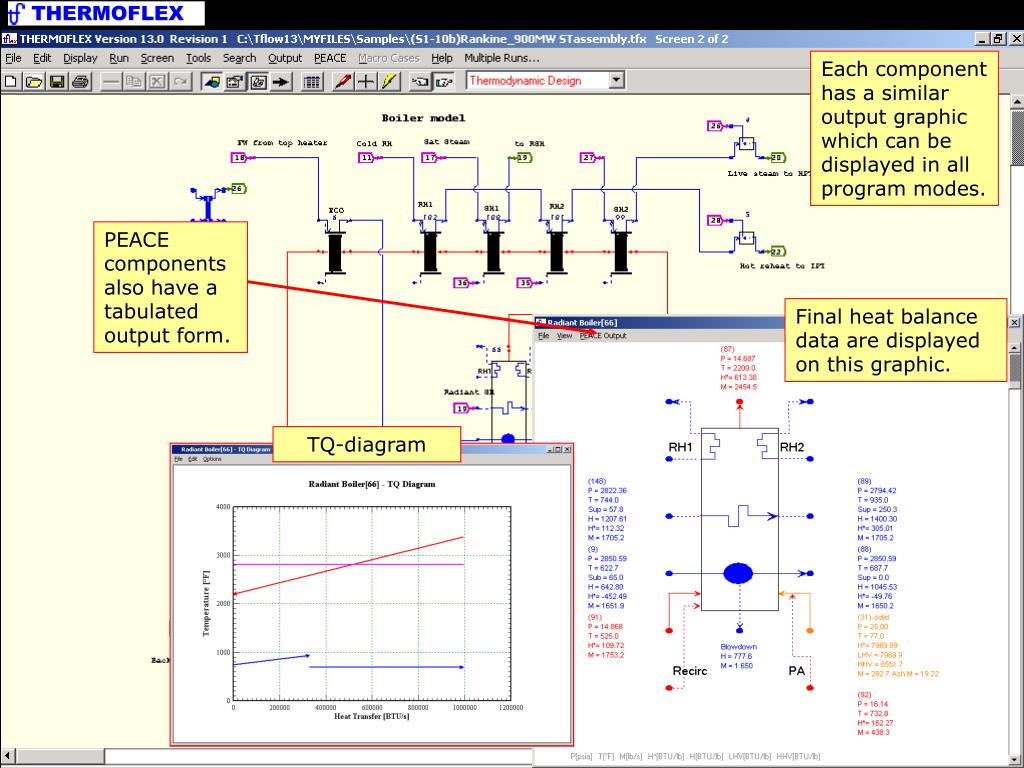1024x768 pixels.
Task: Click the greyed-out delete X toolbar icon
Action: click(x=157, y=82)
